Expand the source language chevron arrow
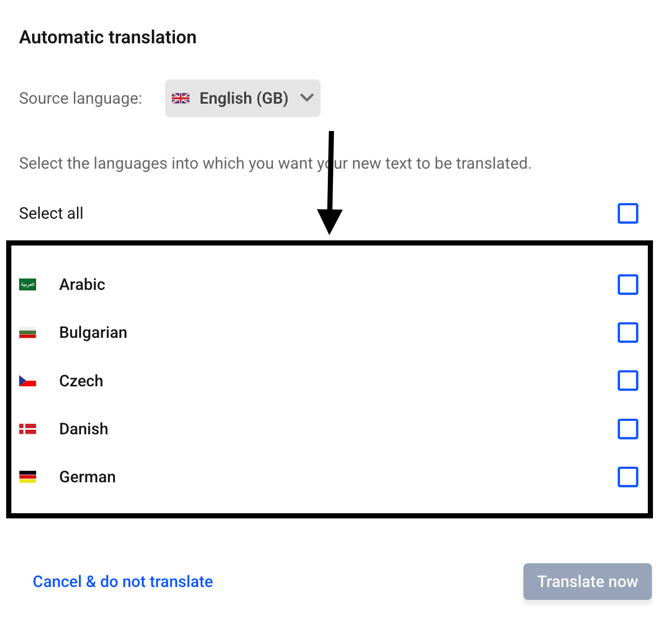 tap(307, 99)
